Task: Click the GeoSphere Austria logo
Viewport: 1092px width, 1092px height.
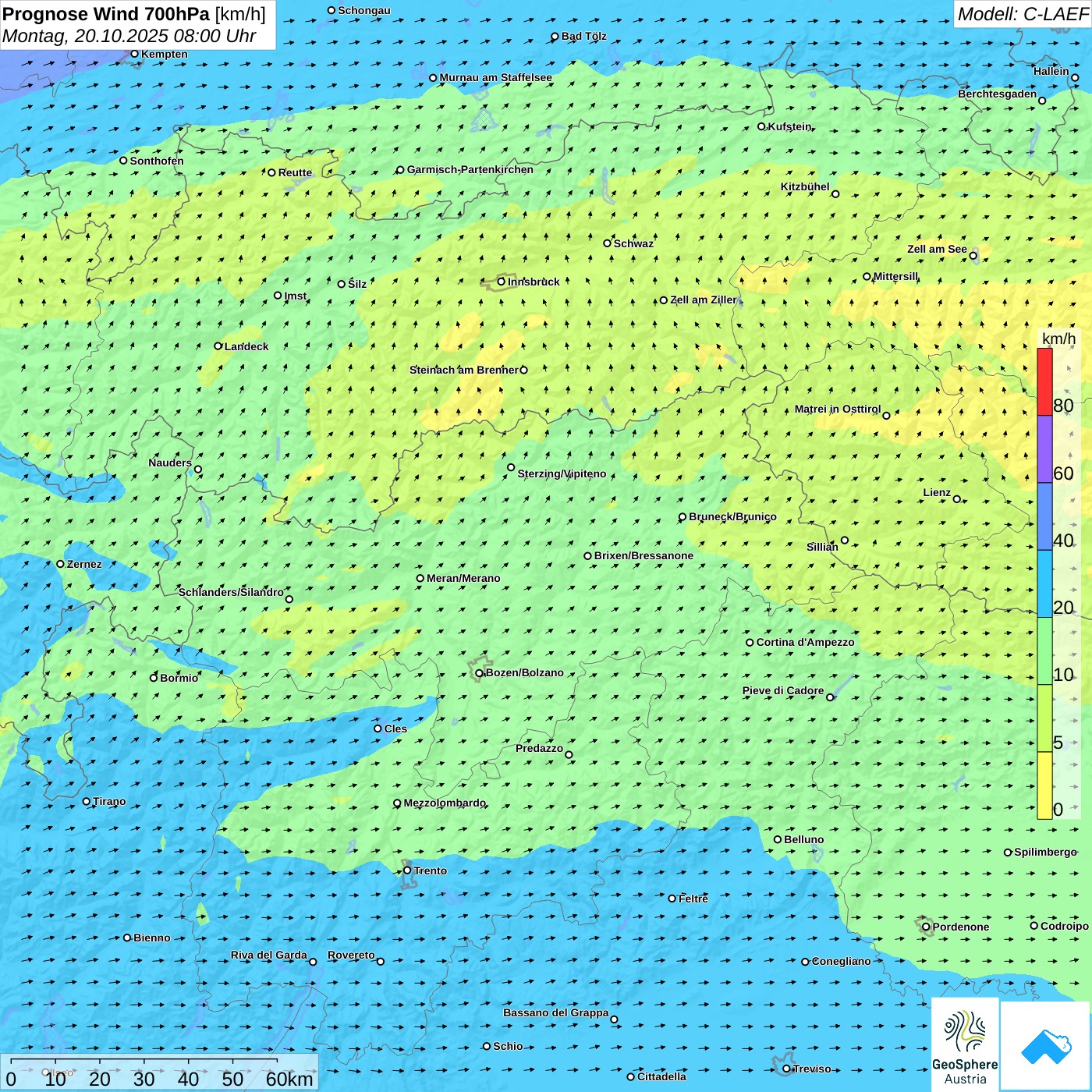Action: coord(965,1044)
